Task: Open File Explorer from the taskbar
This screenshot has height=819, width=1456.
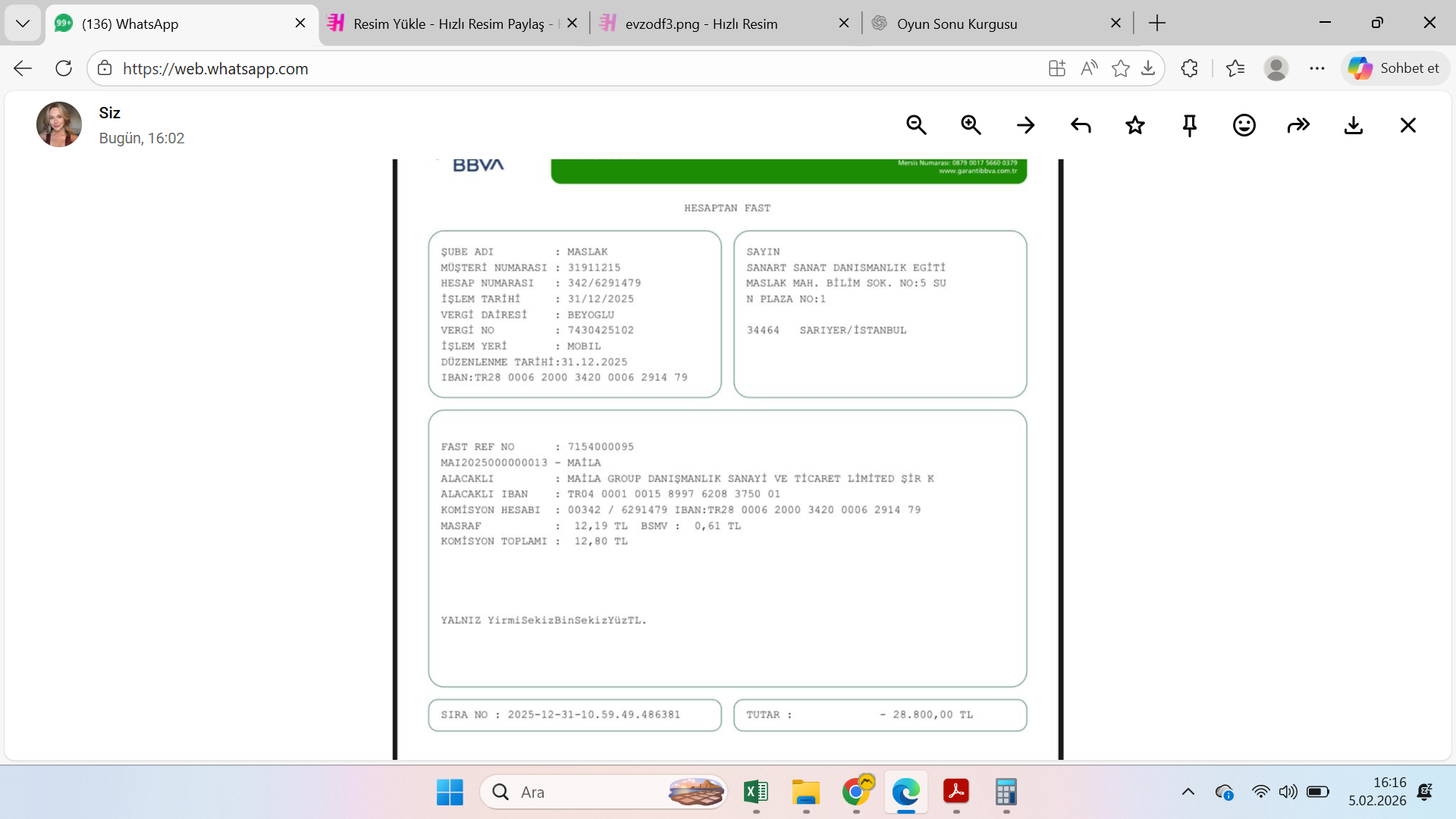Action: pyautogui.click(x=806, y=792)
